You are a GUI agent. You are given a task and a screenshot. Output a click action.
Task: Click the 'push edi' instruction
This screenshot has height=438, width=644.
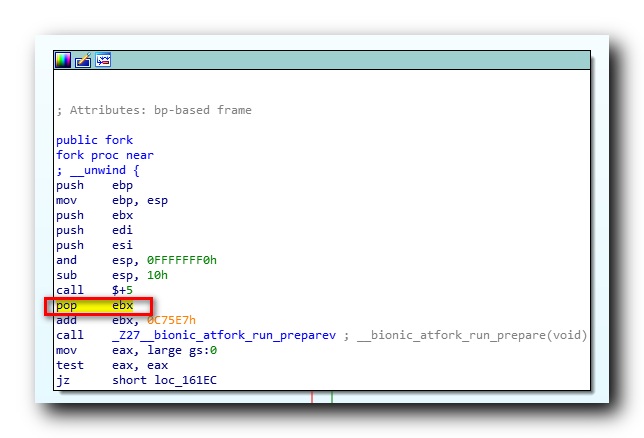(x=94, y=230)
